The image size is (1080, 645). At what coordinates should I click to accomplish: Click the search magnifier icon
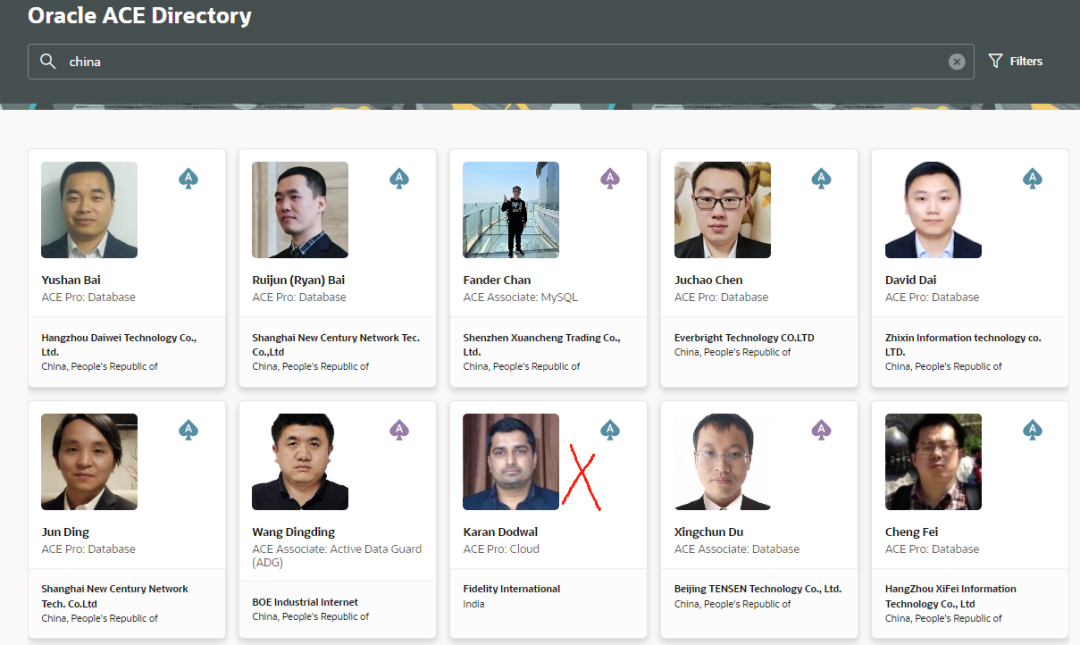(48, 61)
